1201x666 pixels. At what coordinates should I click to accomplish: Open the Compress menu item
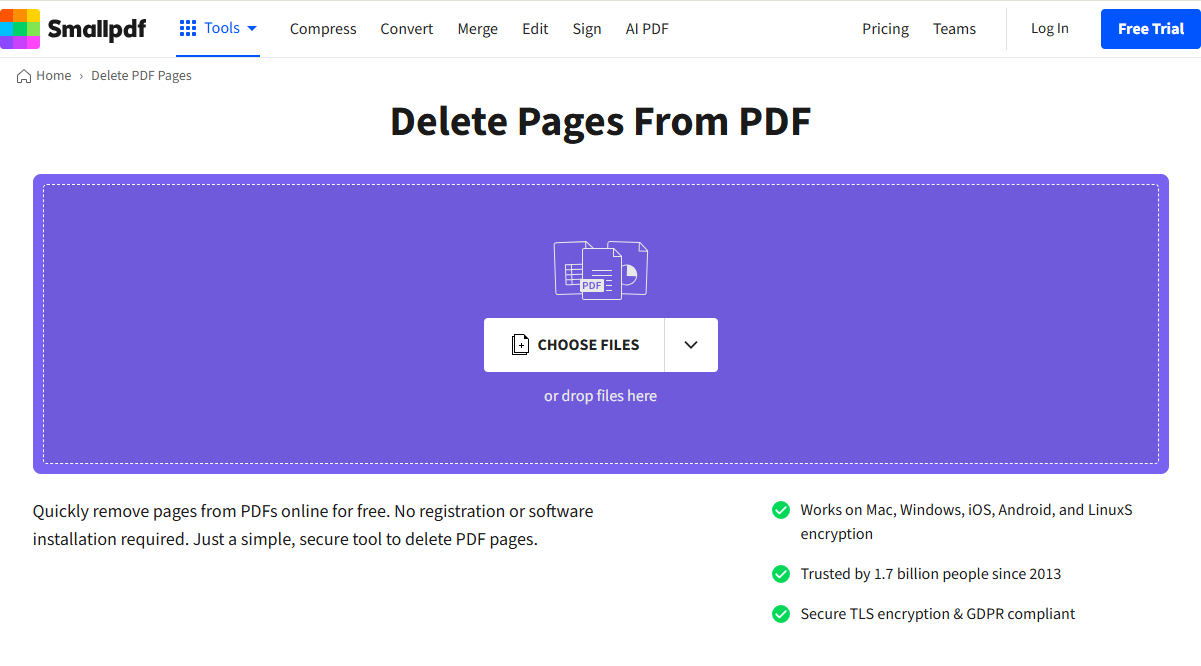click(323, 28)
